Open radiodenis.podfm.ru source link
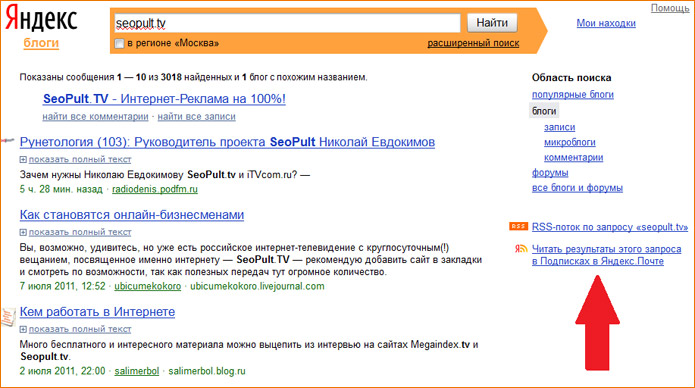Screen dimensions: 695x388 pos(155,189)
